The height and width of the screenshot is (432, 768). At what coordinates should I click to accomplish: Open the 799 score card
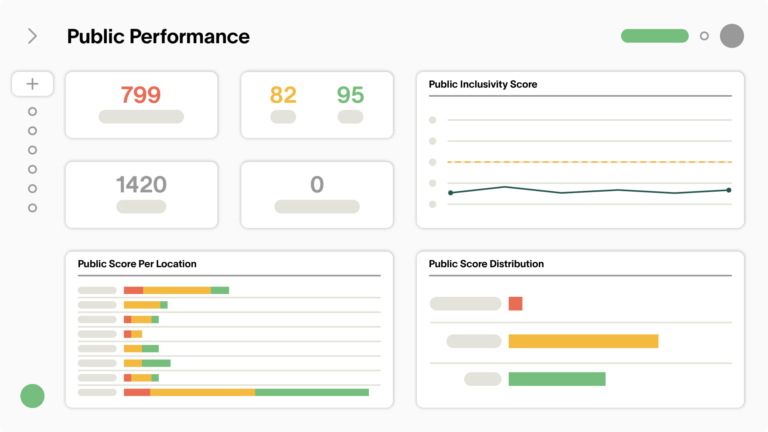141,104
